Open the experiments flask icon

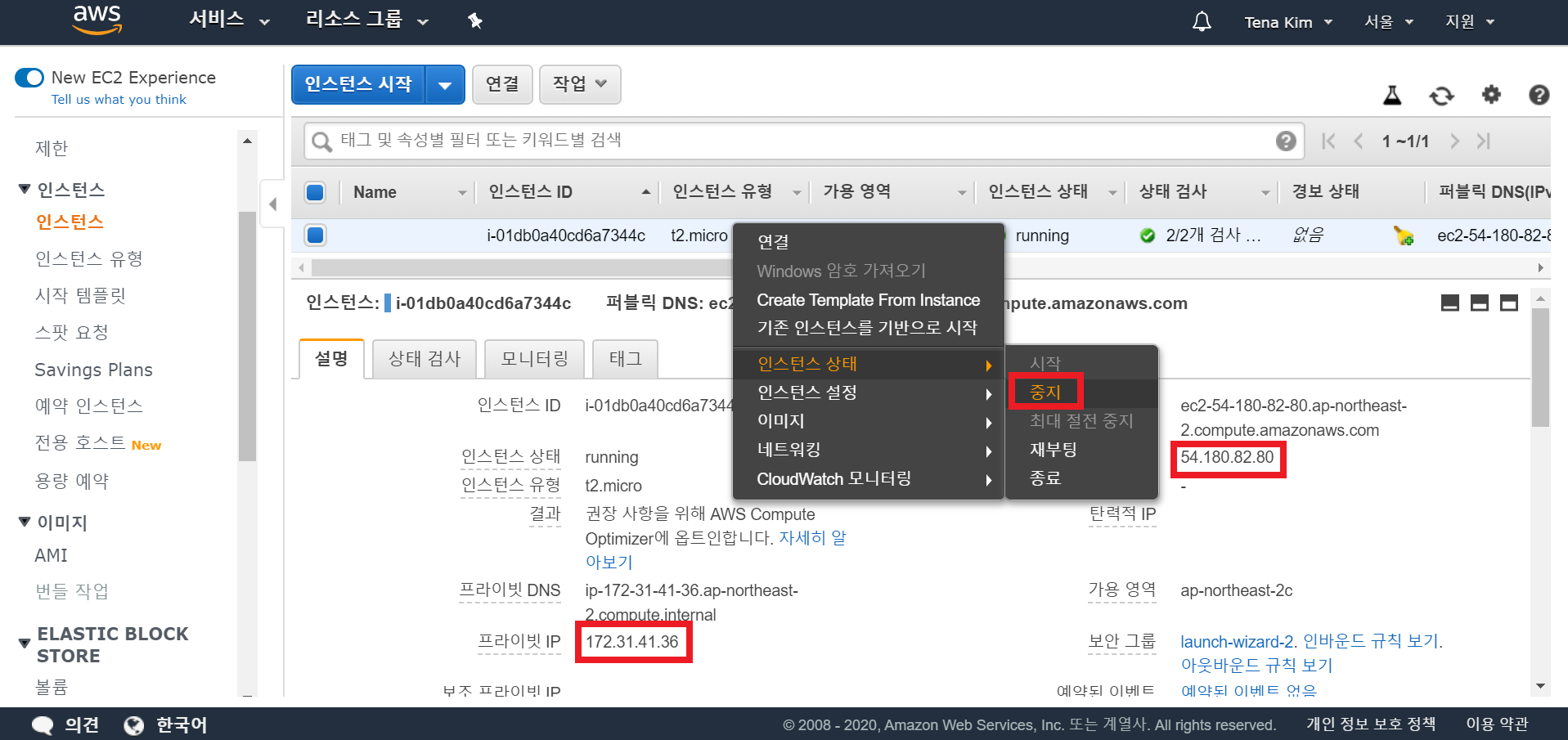point(1392,96)
